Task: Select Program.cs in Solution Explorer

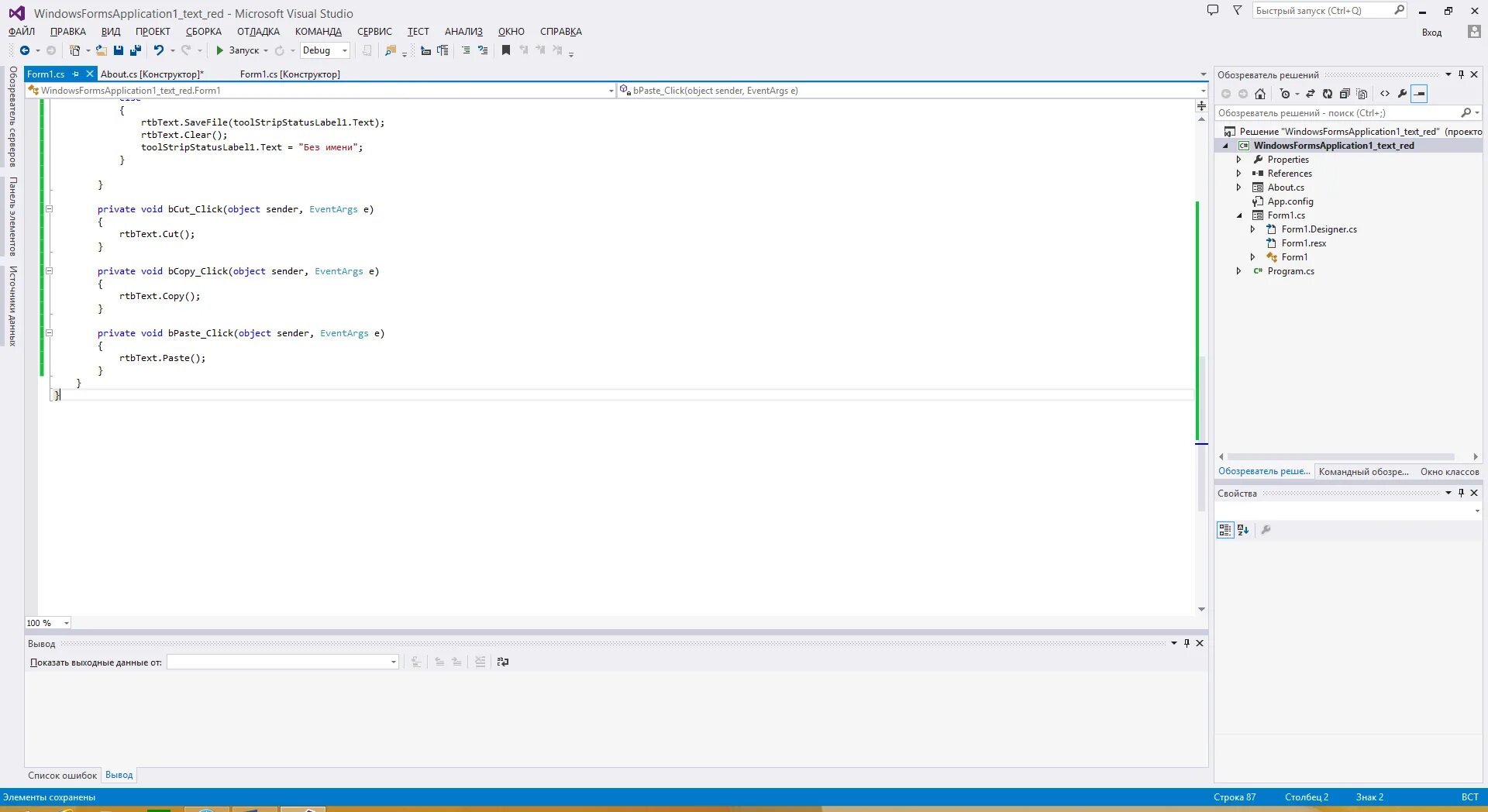Action: tap(1290, 271)
